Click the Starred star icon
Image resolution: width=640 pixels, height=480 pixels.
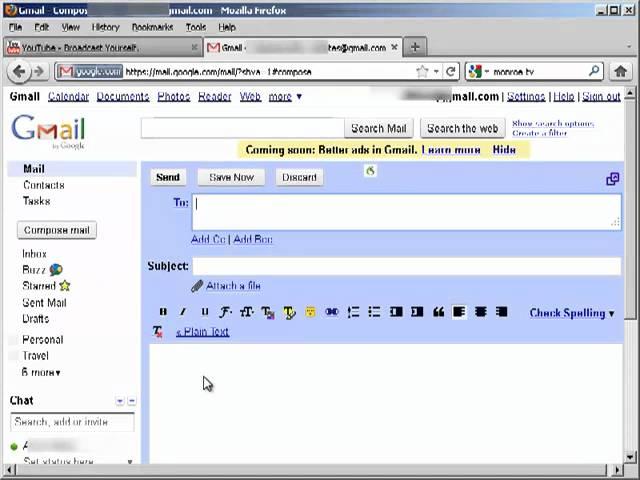tap(65, 286)
